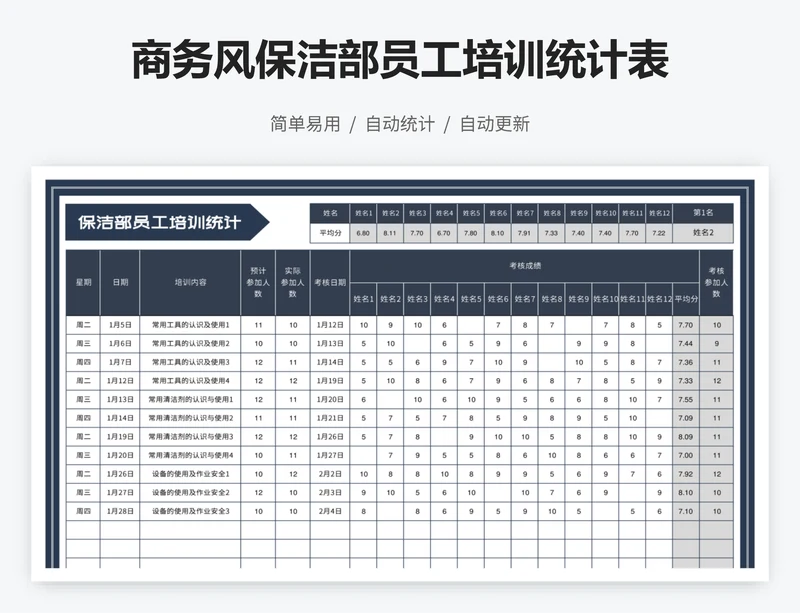Screen dimensions: 800x613
Task: Click the 日期 column header
Action: (120, 282)
